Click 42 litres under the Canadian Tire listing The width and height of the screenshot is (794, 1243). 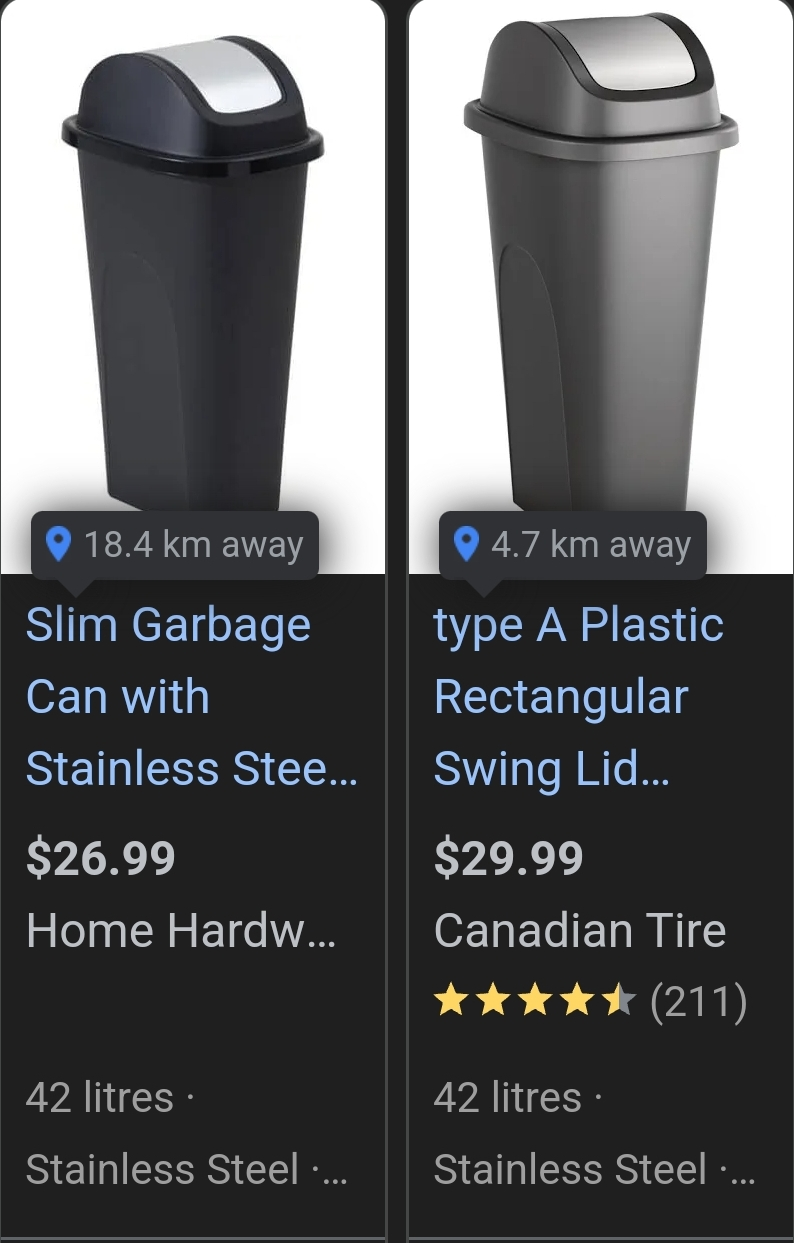point(508,1098)
